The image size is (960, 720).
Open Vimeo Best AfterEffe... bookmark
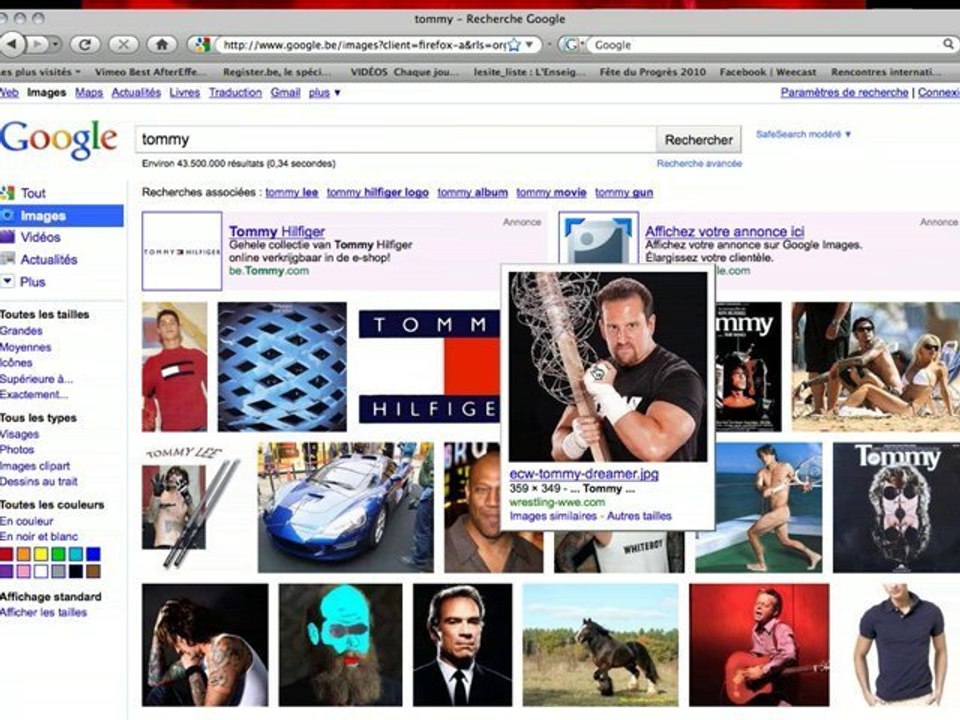pos(151,72)
